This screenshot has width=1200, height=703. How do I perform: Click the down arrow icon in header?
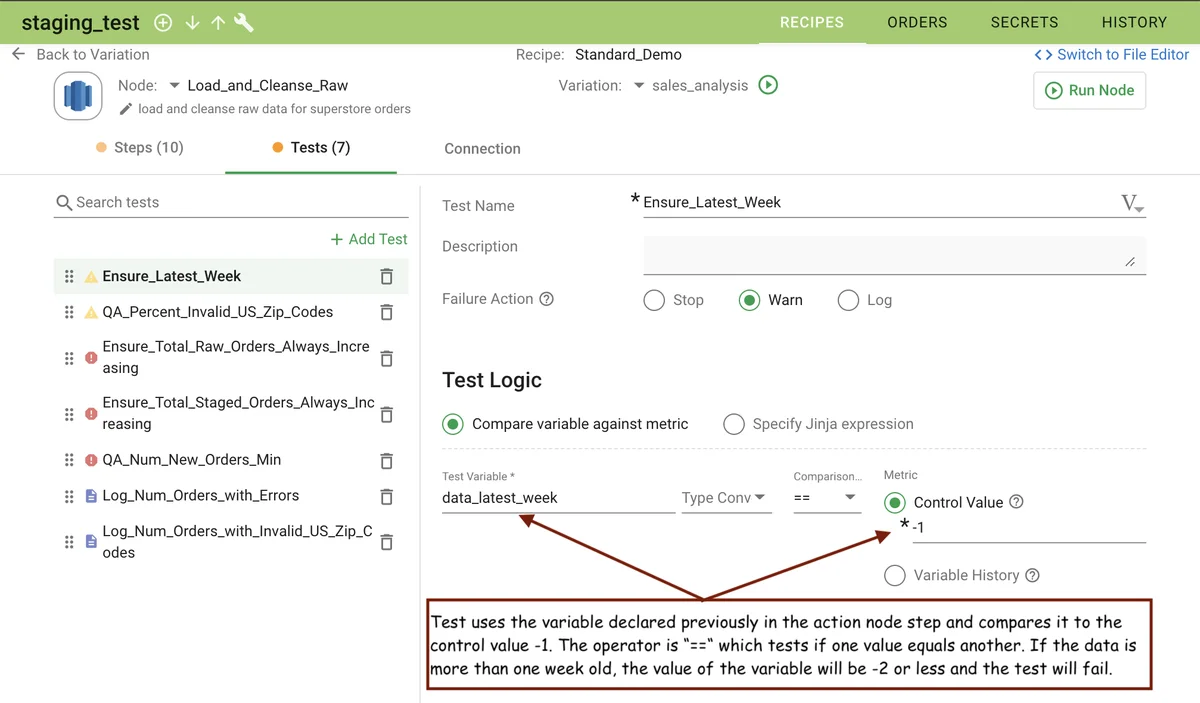click(192, 23)
